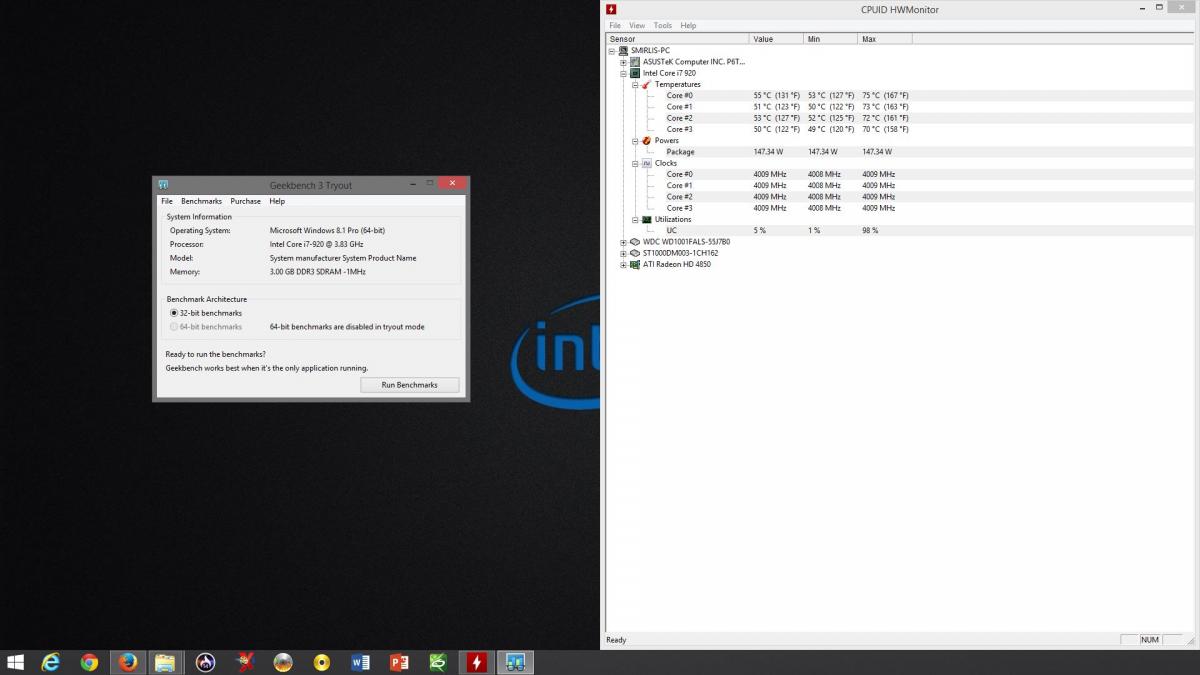Launch Google Chrome from the taskbar

coord(89,662)
